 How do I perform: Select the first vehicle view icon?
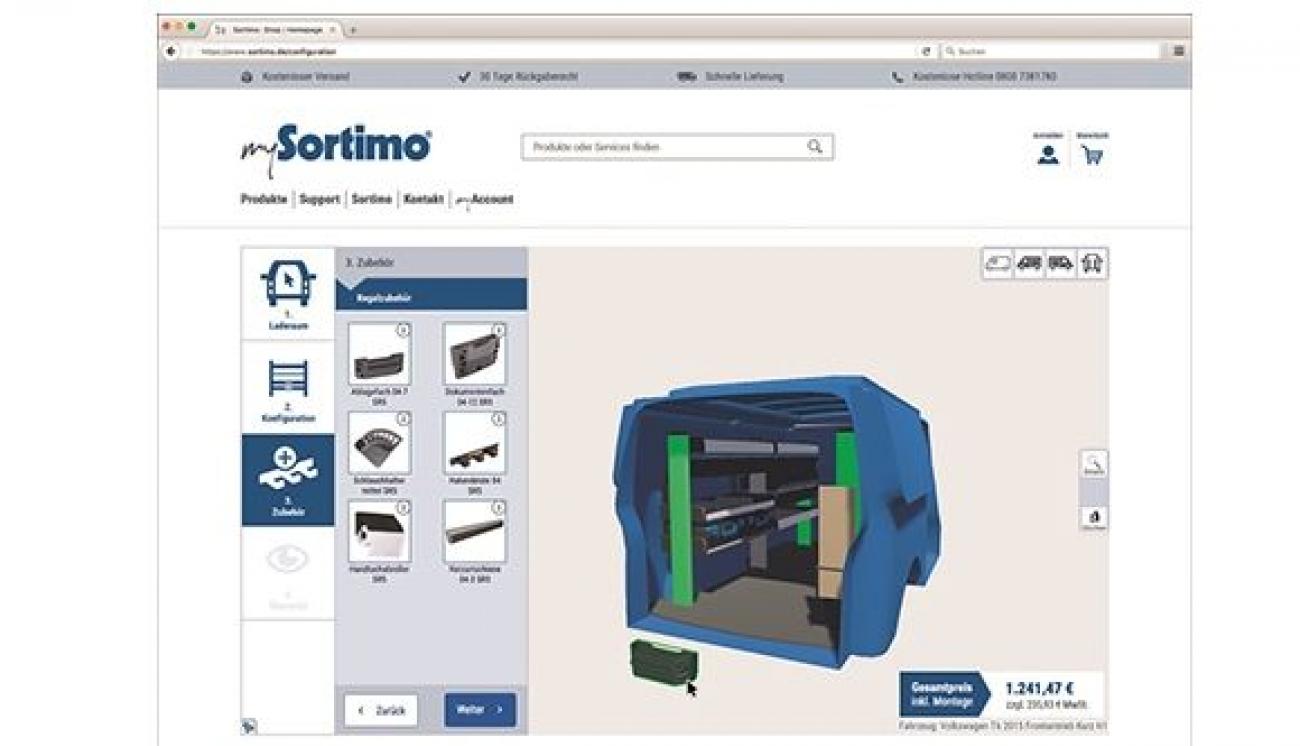point(998,263)
